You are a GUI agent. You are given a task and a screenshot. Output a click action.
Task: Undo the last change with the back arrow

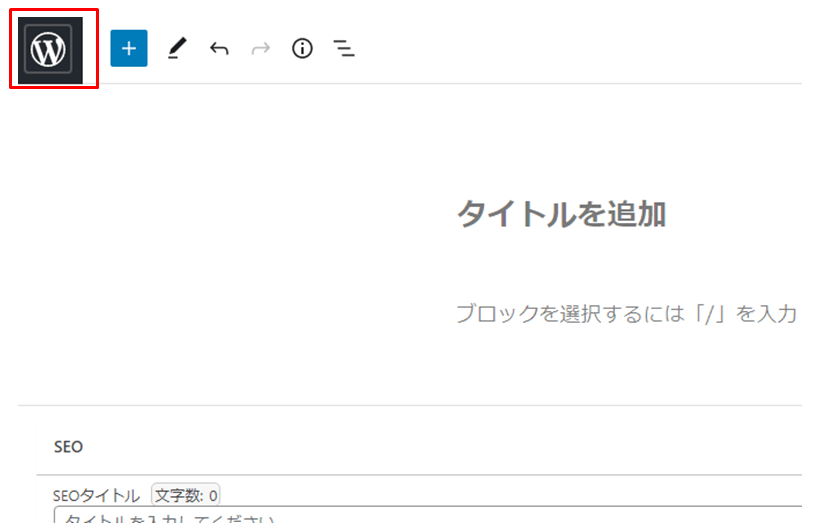click(219, 49)
